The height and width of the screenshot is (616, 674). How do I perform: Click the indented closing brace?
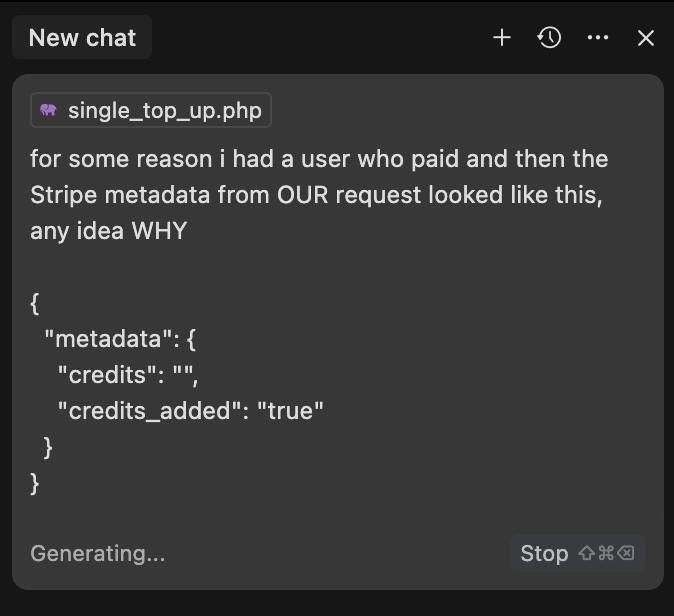click(x=48, y=447)
